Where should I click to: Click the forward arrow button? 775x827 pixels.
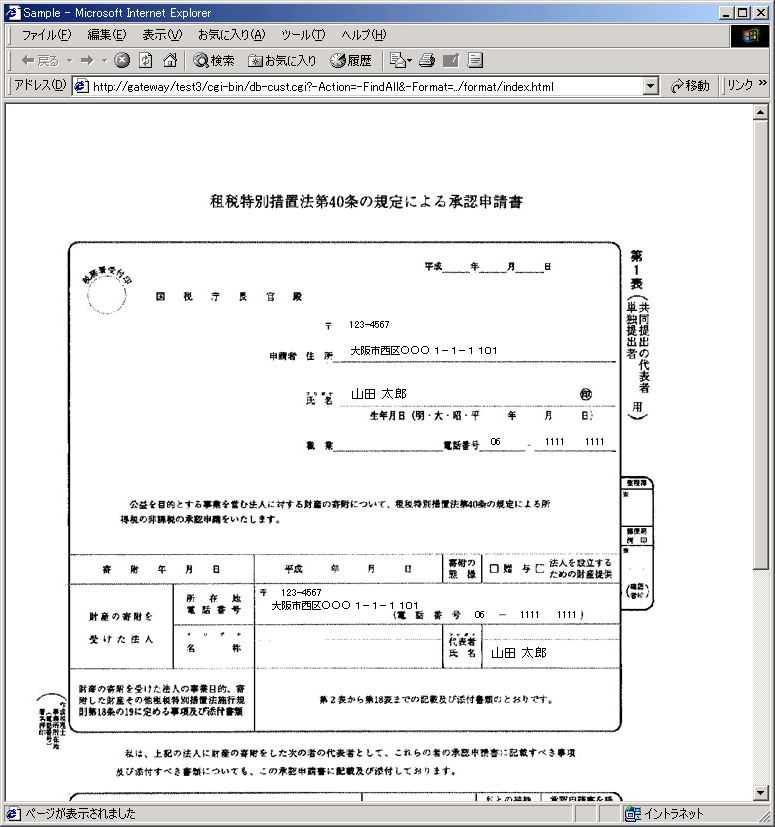pos(87,61)
